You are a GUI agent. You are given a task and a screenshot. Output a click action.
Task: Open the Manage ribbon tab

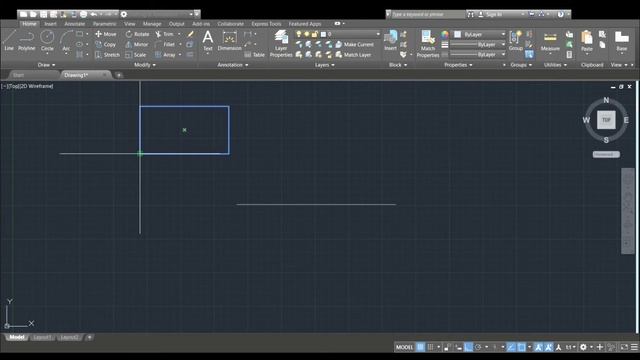point(152,24)
